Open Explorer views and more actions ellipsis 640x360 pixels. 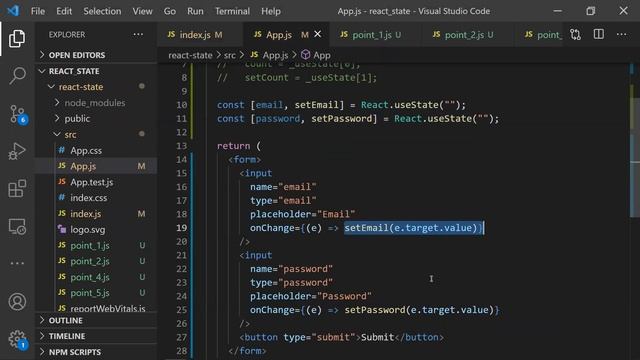[138, 34]
